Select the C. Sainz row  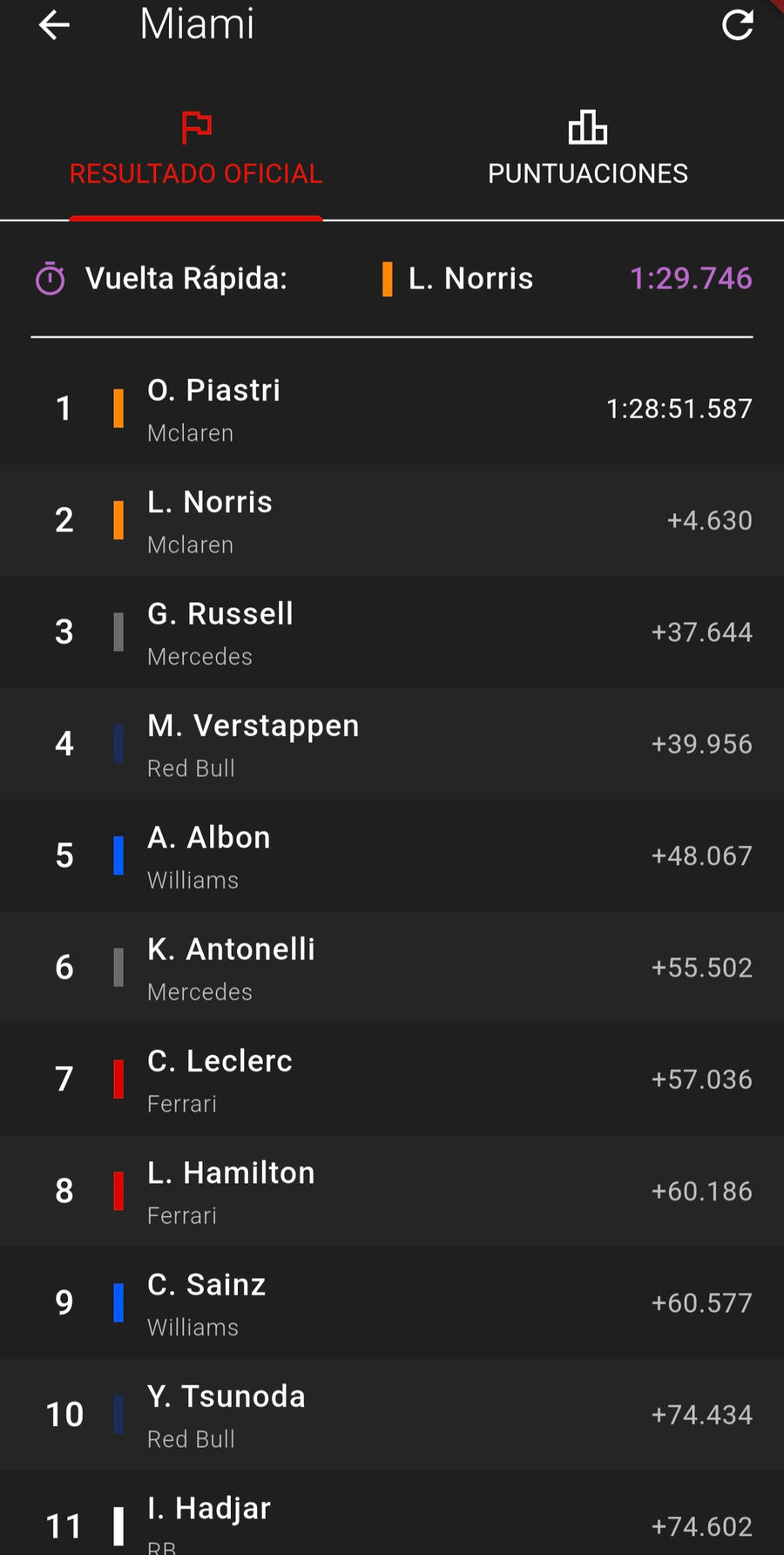tap(392, 1303)
